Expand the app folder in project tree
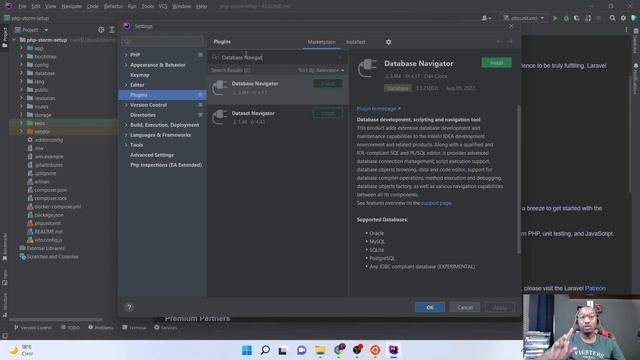This screenshot has width=640, height=360. coord(21,48)
